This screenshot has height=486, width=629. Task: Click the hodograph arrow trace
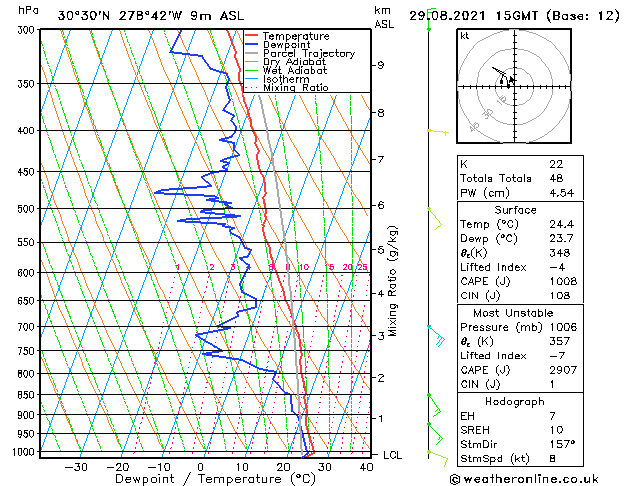tap(503, 77)
